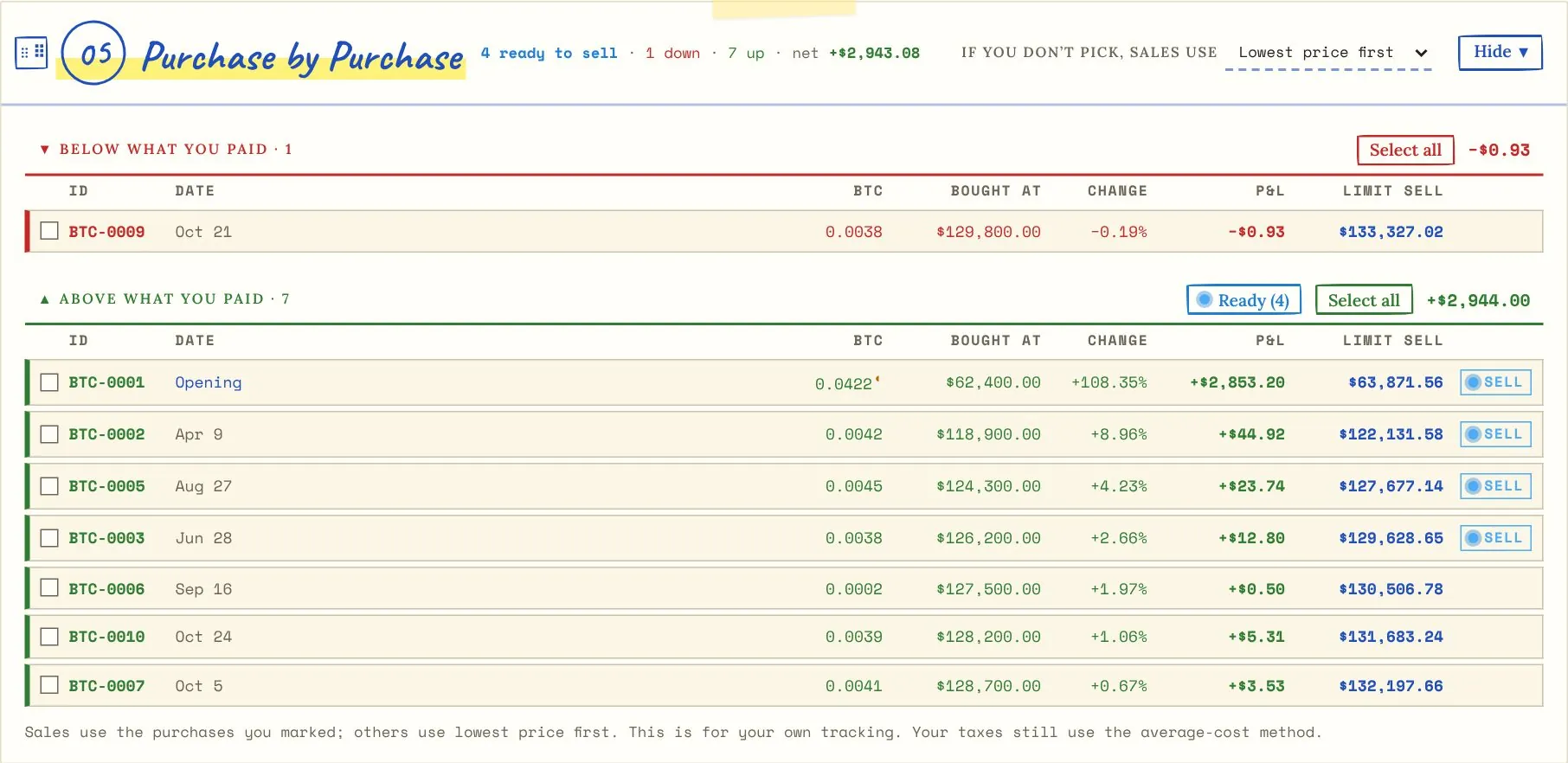
Task: Click the '7 up' summary text
Action: click(x=746, y=53)
